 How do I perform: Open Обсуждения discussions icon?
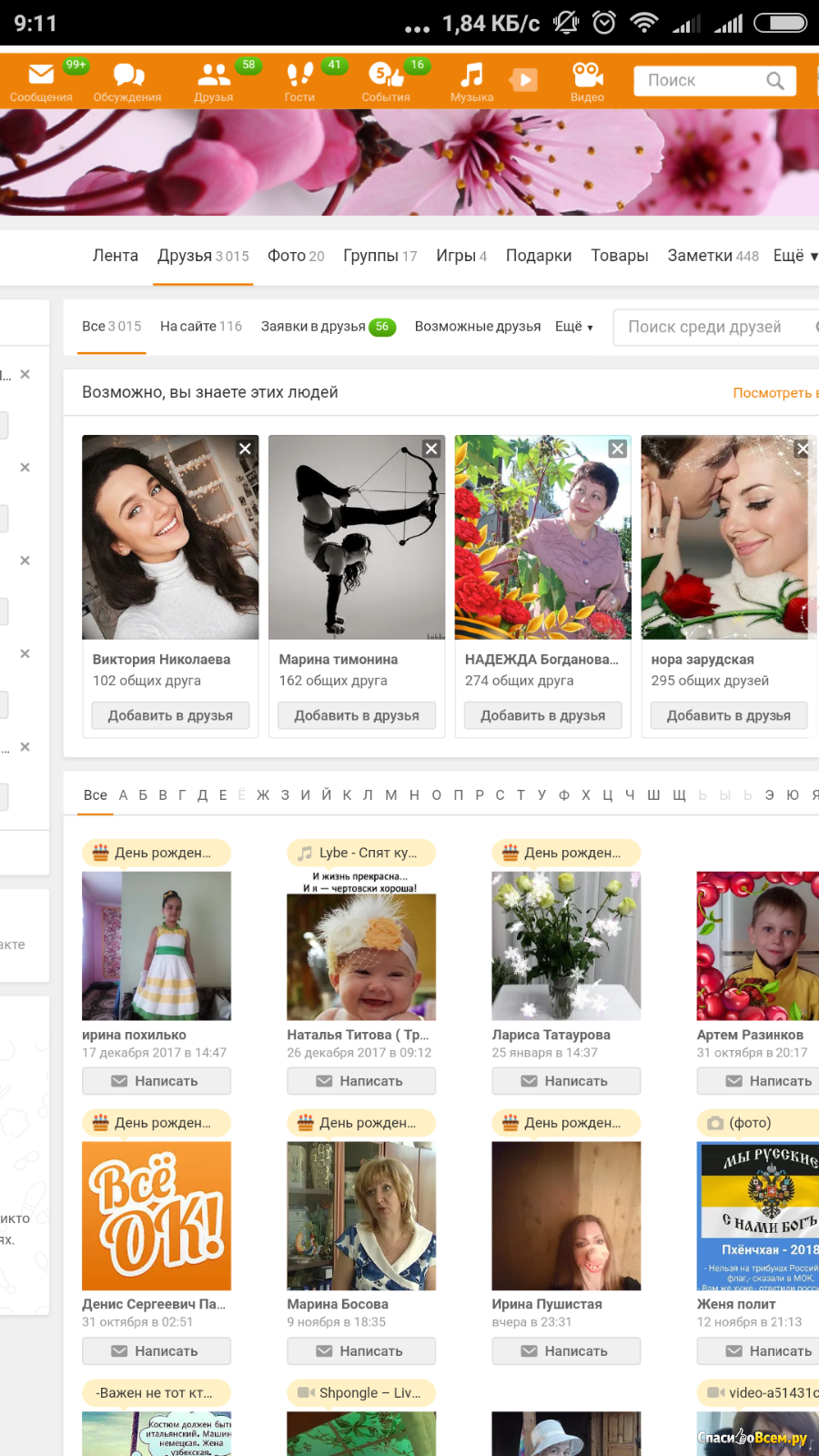tap(127, 81)
